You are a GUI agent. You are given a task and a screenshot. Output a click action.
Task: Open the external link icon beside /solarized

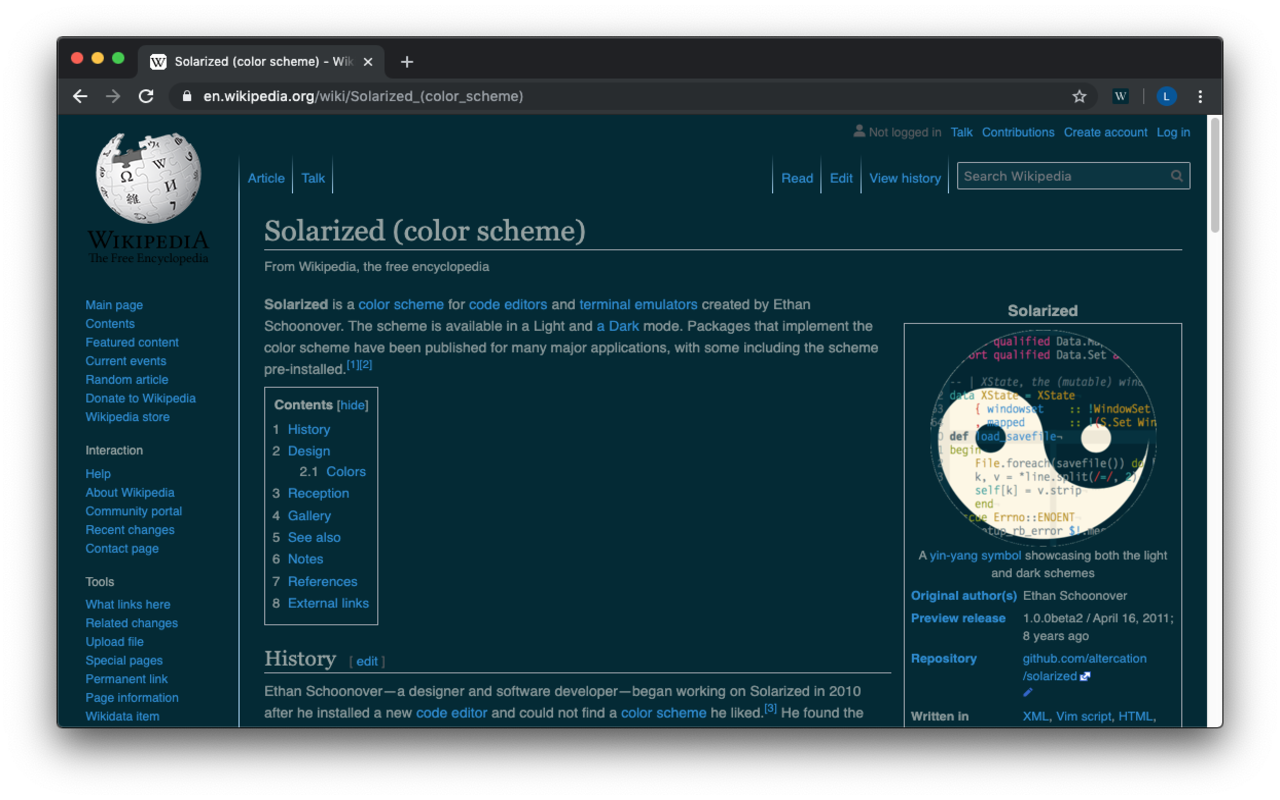point(1086,675)
